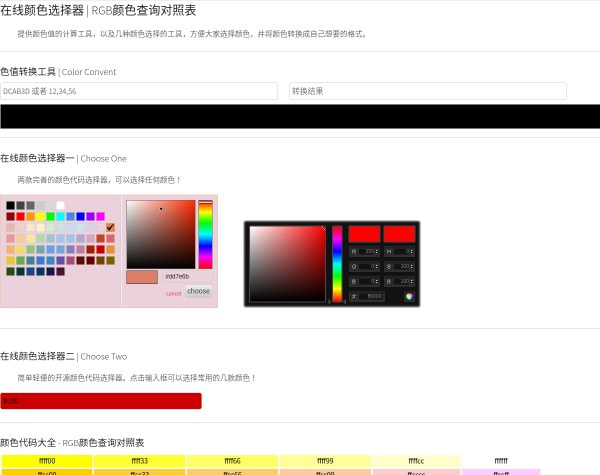The width and height of the screenshot is (600, 475).
Task: Click the checkmarked swatch in the palette
Action: [x=110, y=227]
